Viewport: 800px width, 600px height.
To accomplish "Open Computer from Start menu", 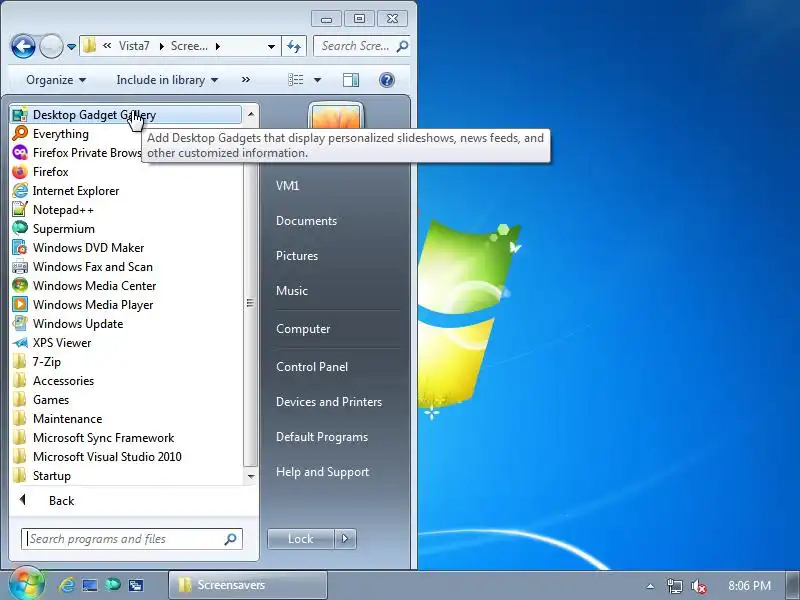I will click(x=303, y=329).
